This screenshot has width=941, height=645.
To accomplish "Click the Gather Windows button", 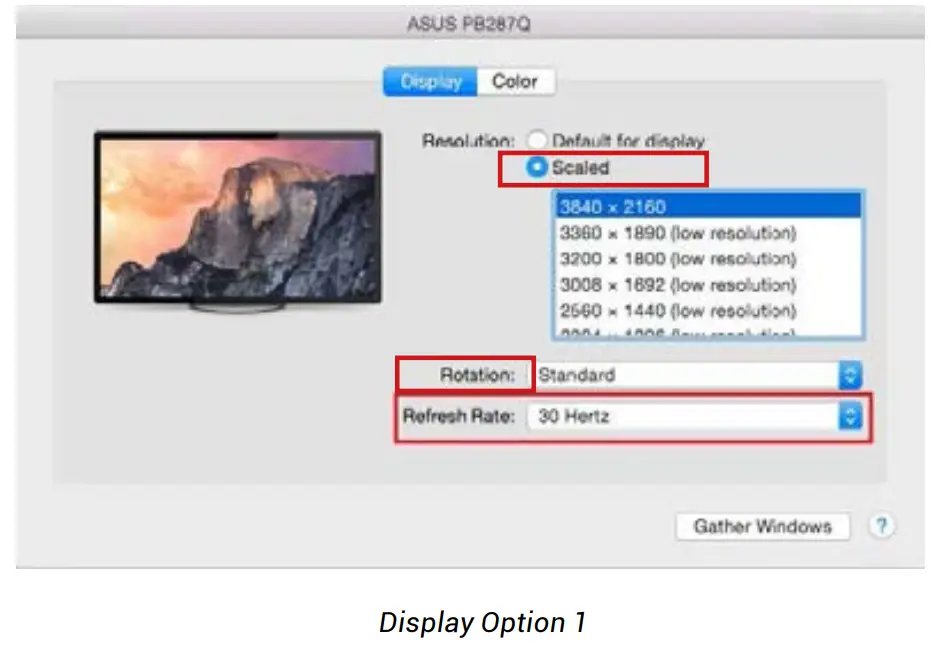I will [x=763, y=526].
